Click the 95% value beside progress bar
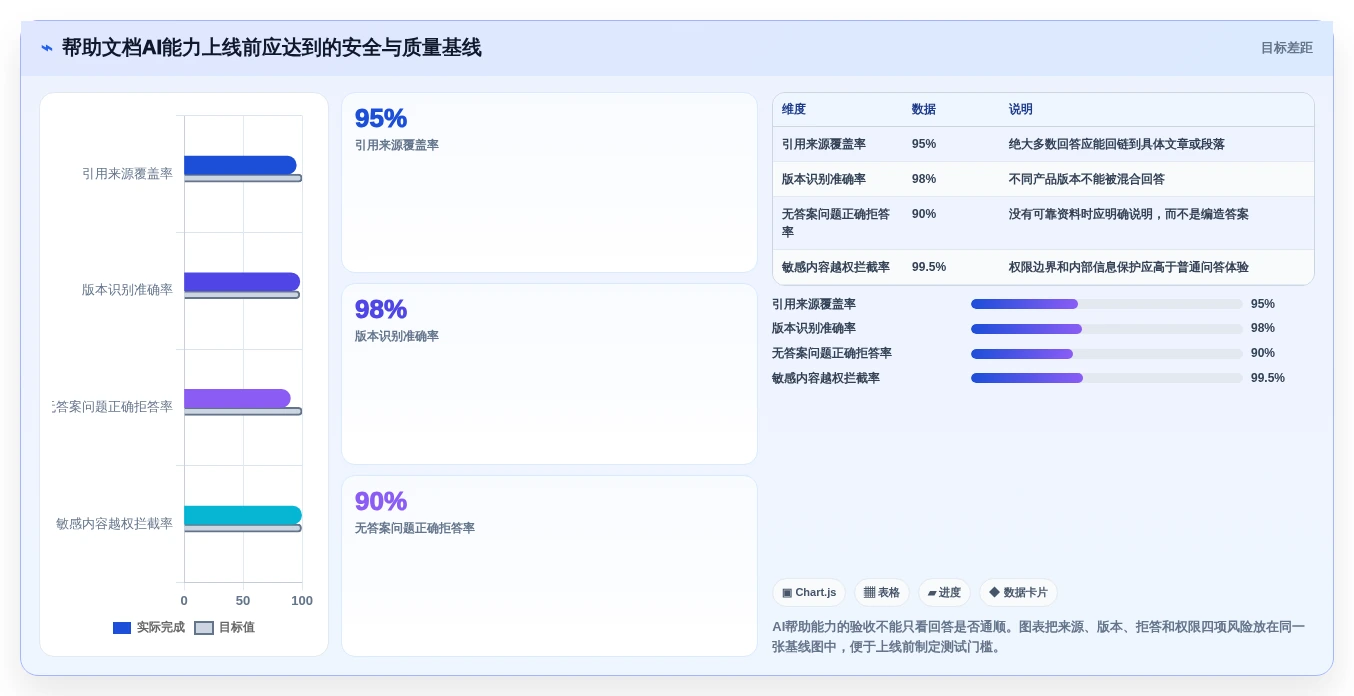Screen dimensions: 1354x696 pyautogui.click(x=1263, y=304)
